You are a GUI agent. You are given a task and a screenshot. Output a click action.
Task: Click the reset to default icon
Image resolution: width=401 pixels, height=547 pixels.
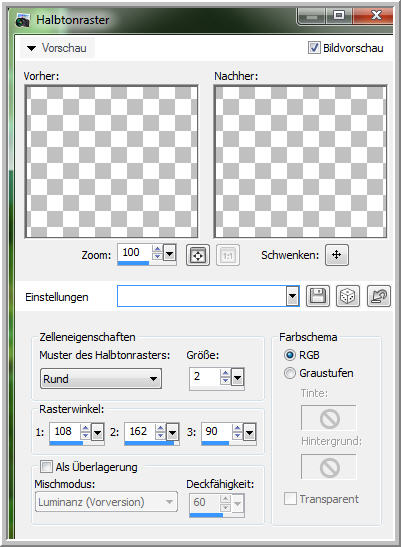(x=379, y=297)
